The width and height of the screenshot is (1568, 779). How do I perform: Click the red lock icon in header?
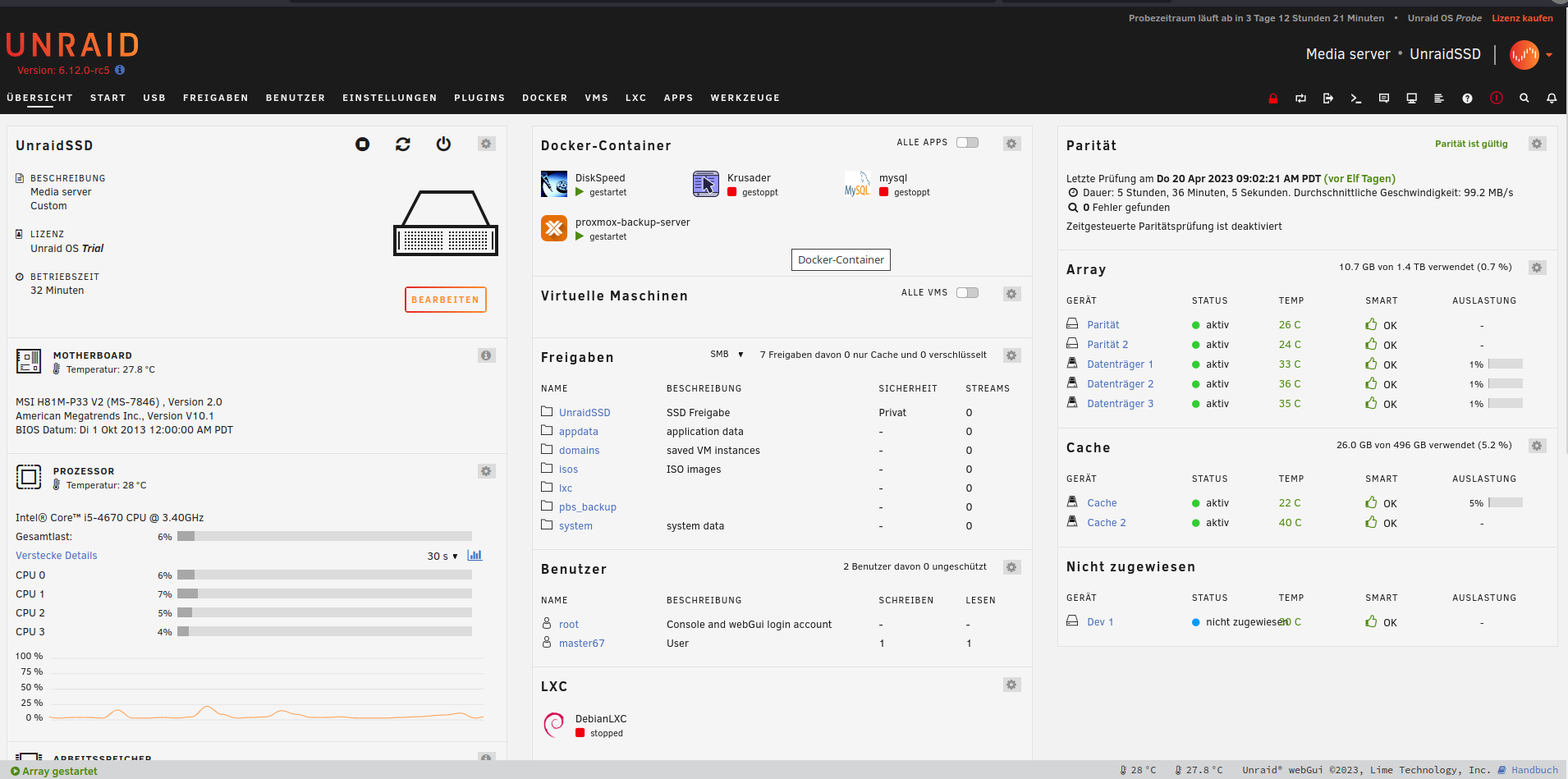click(1272, 99)
